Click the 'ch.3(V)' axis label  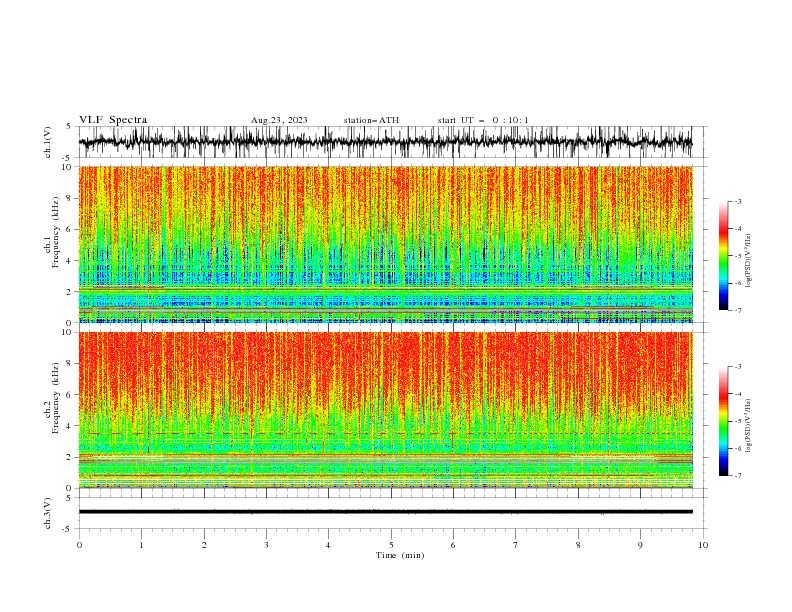click(x=48, y=513)
